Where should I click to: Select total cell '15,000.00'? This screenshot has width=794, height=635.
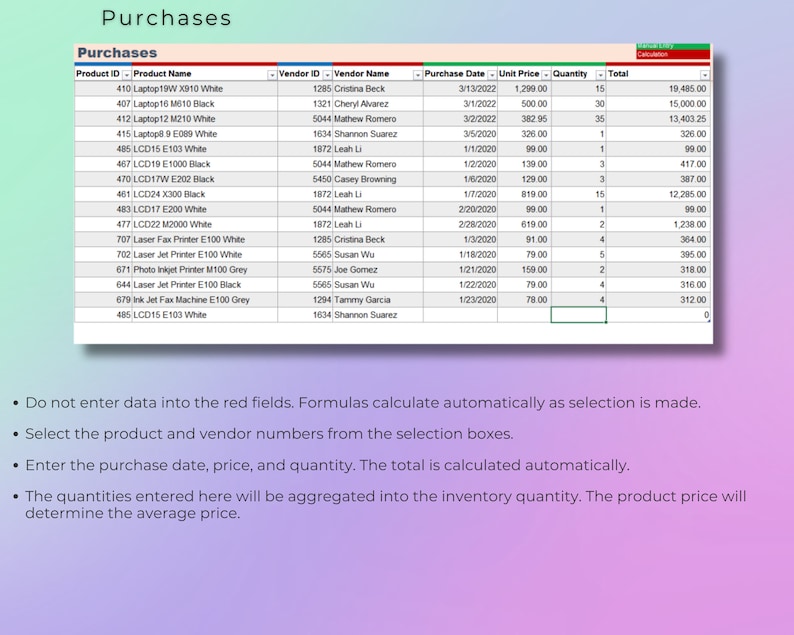coord(658,104)
